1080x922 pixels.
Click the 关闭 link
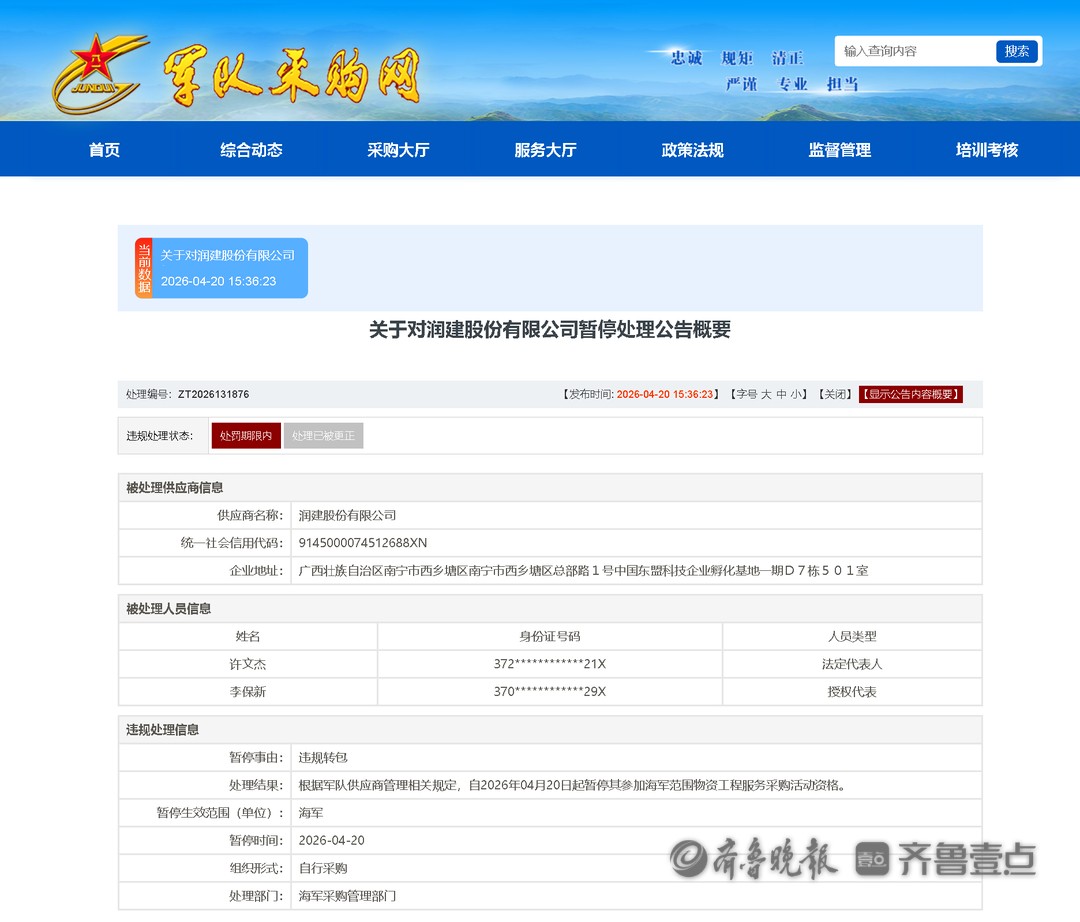[834, 395]
